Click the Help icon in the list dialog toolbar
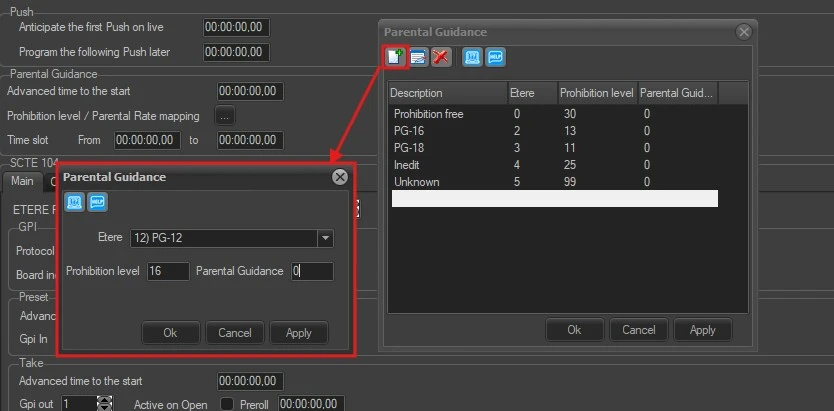This screenshot has height=411, width=834. pyautogui.click(x=496, y=57)
